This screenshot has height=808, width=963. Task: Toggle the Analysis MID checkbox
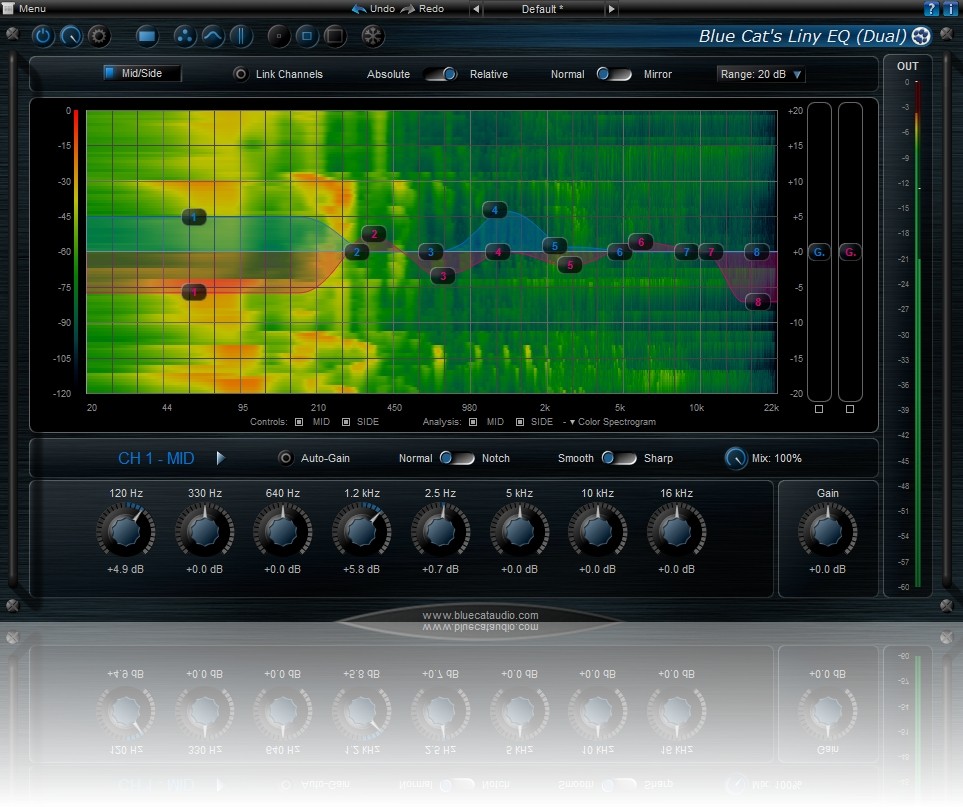tap(473, 422)
